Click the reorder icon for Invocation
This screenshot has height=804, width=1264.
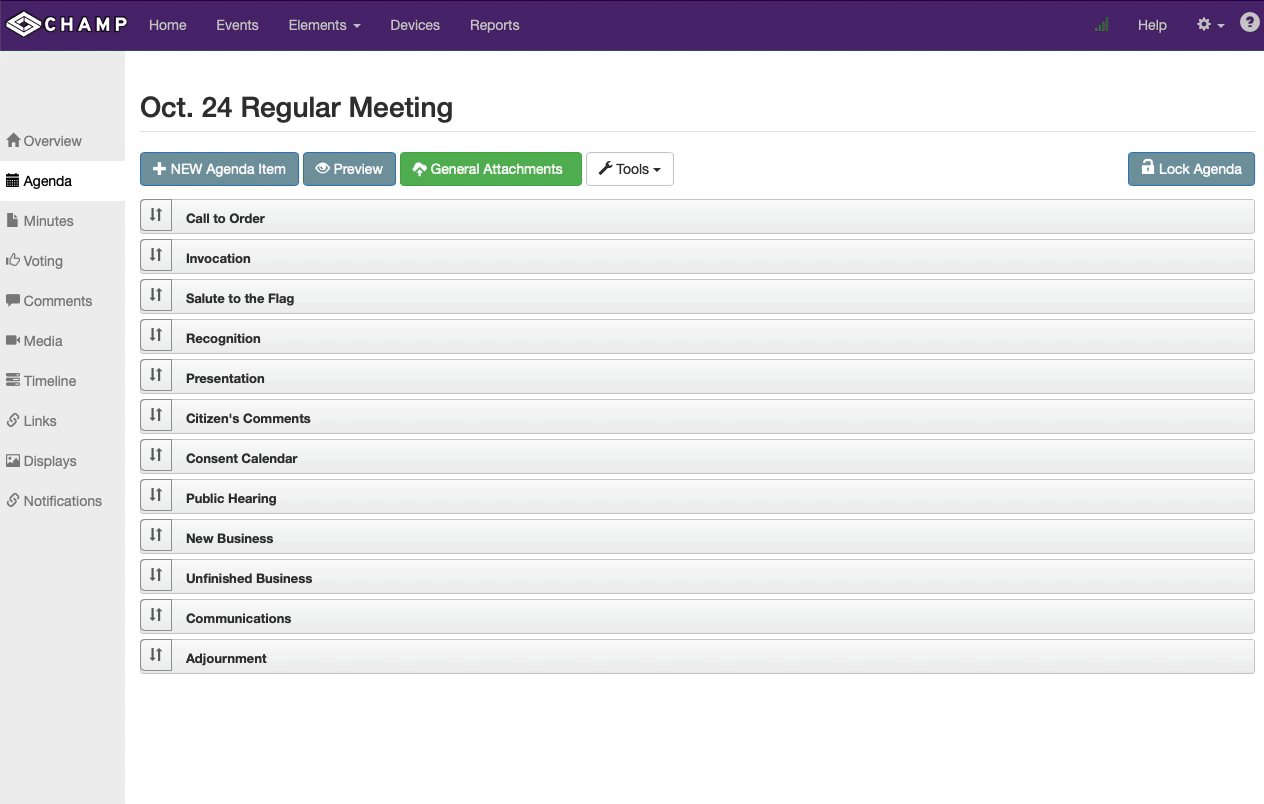coord(156,256)
